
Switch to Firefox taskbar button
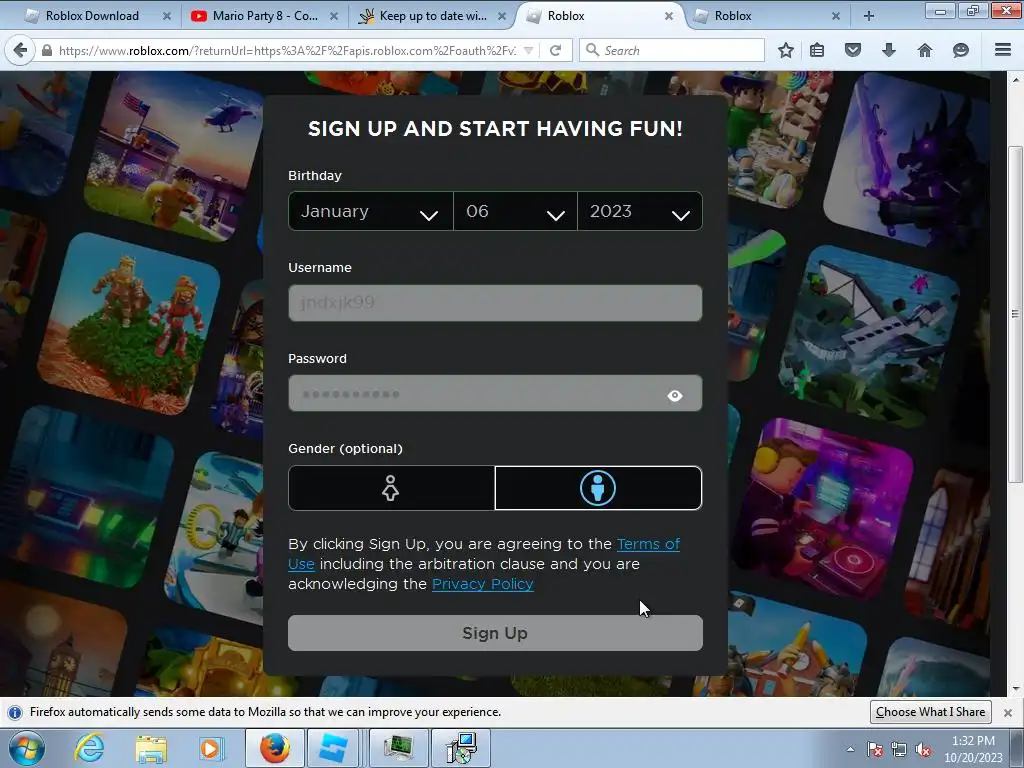tap(274, 748)
